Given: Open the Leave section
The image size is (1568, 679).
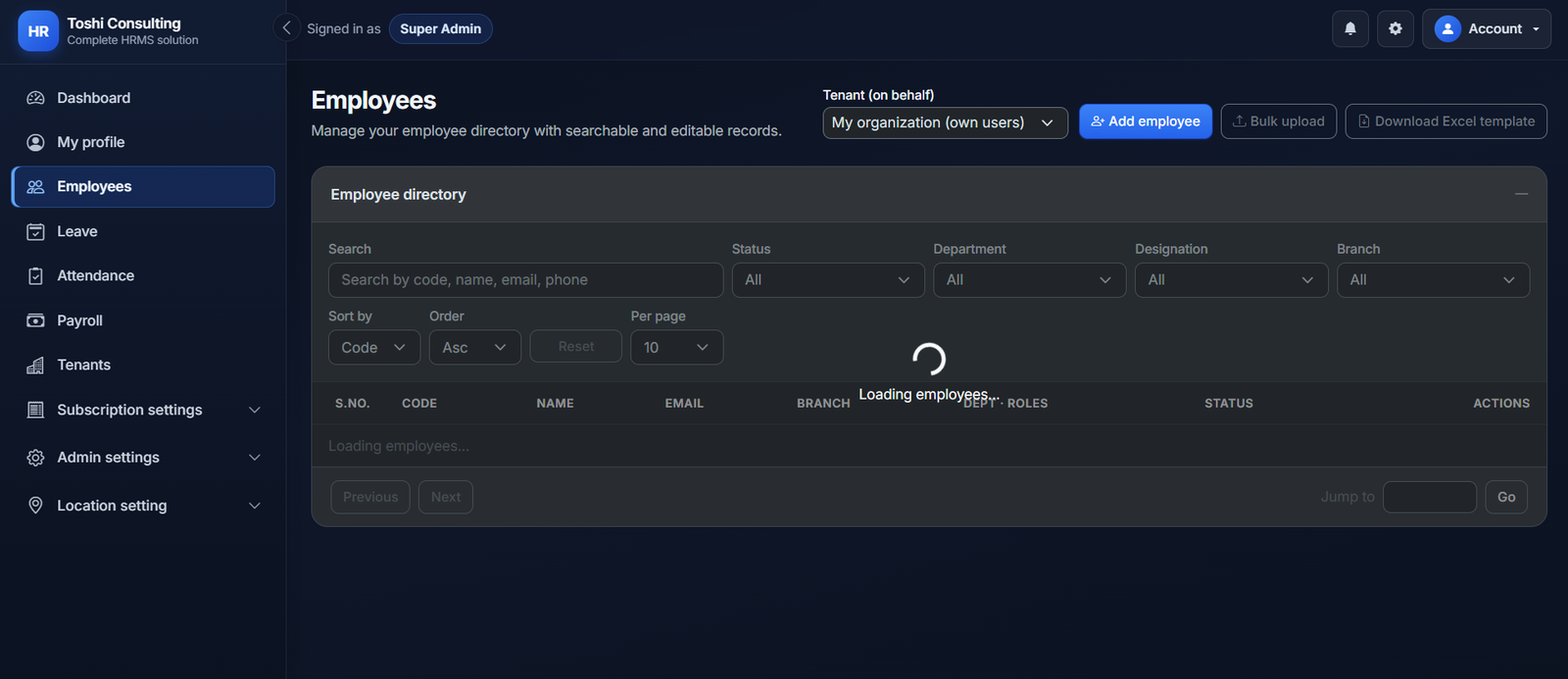Looking at the screenshot, I should click(143, 231).
